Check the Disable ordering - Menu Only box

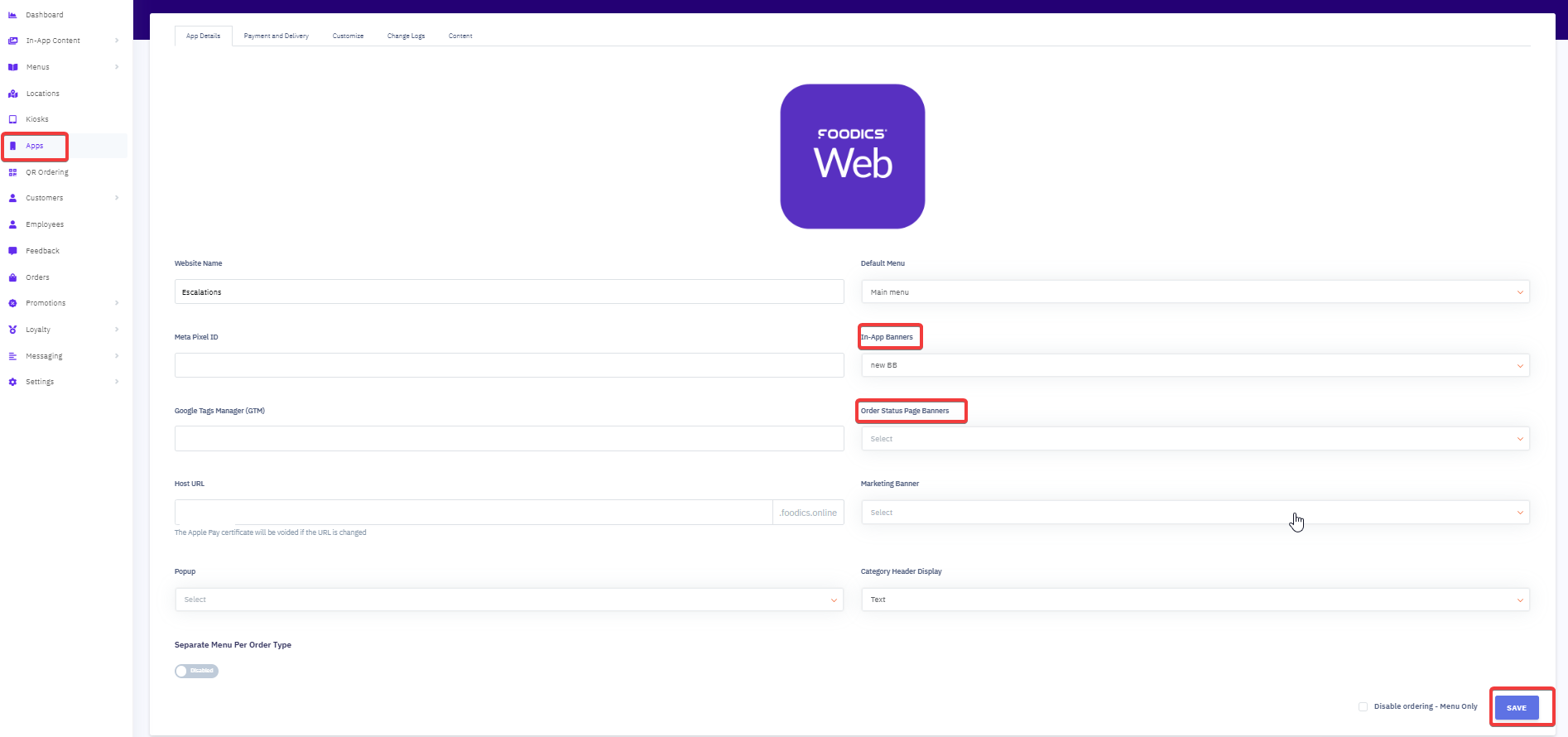[x=1363, y=706]
